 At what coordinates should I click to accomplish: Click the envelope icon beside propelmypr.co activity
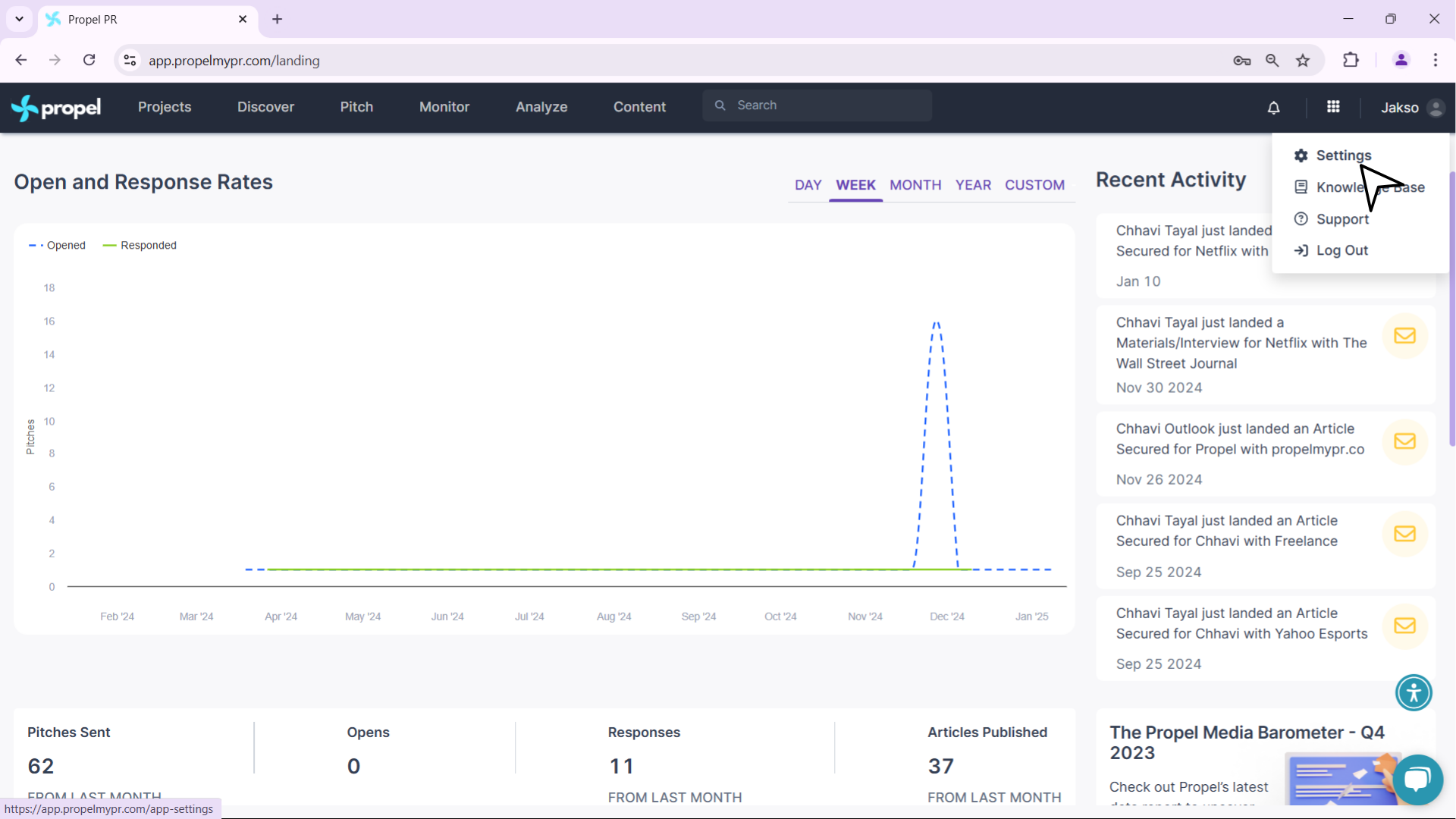tap(1405, 441)
